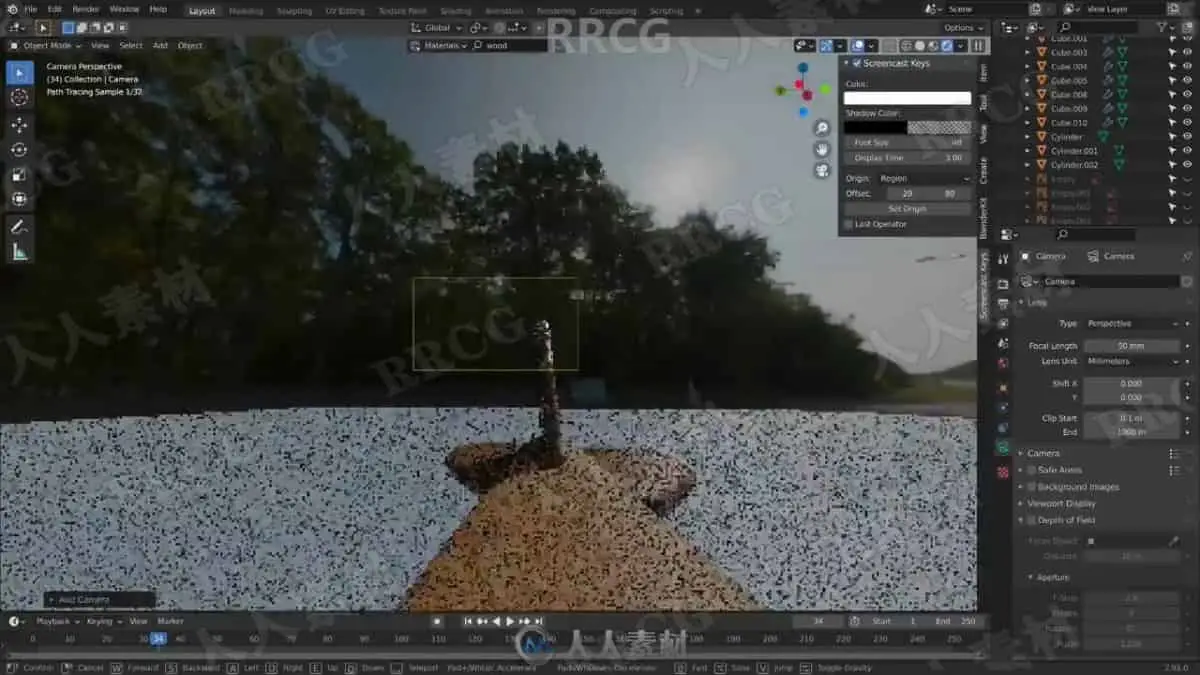Open the viewport Options button

962,28
